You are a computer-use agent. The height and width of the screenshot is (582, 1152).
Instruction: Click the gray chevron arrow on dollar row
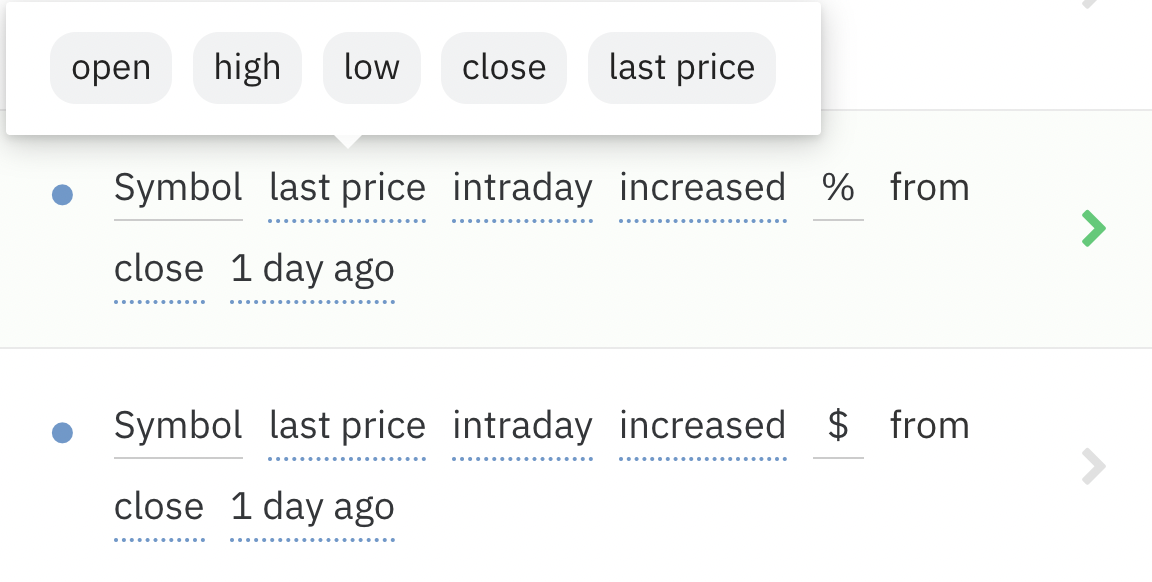1094,466
